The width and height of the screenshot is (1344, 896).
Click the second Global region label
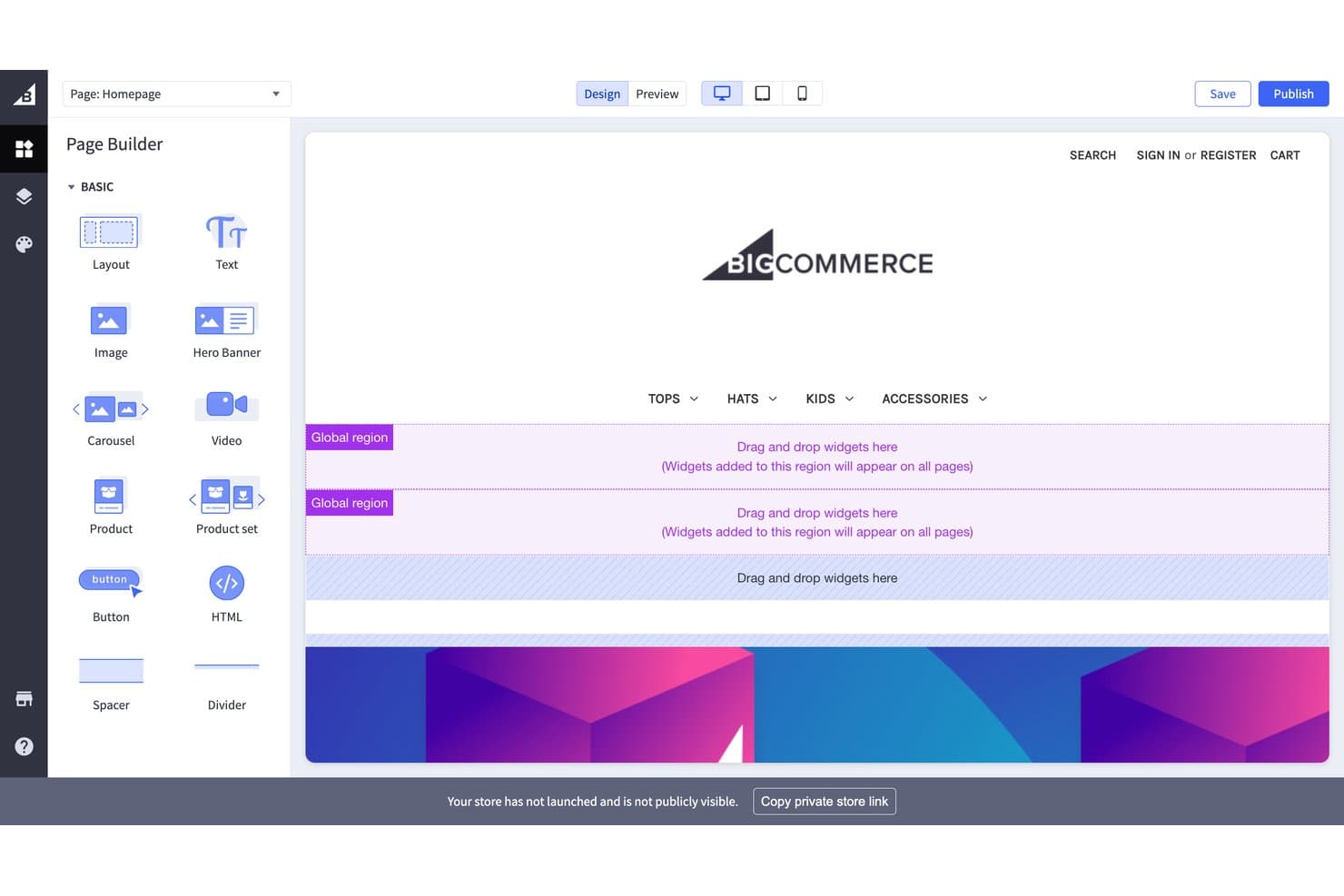pyautogui.click(x=350, y=503)
